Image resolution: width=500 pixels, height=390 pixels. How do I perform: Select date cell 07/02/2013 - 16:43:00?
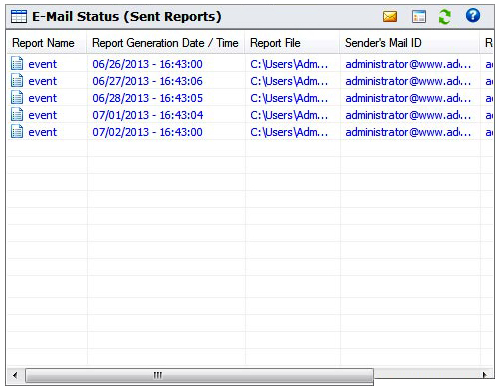147,132
